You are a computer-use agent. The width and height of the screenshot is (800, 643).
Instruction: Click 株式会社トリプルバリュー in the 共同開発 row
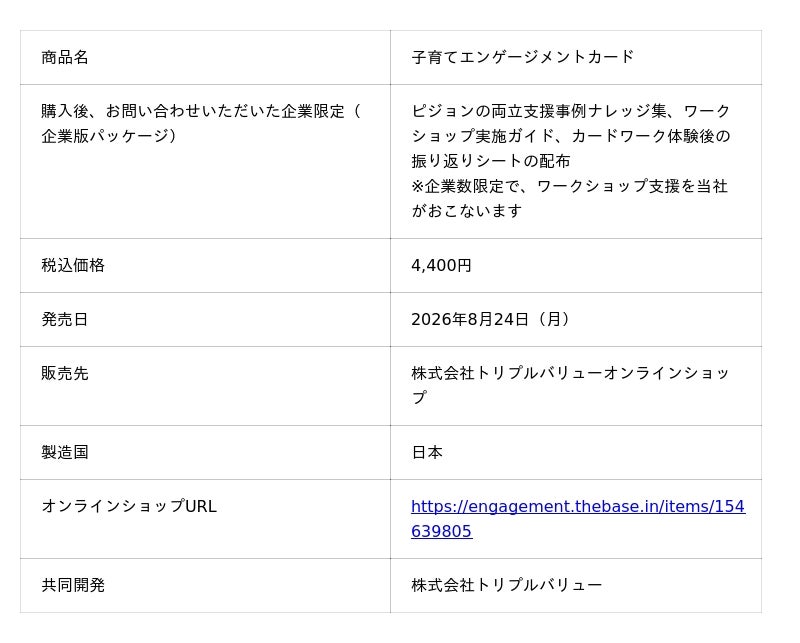pyautogui.click(x=507, y=585)
